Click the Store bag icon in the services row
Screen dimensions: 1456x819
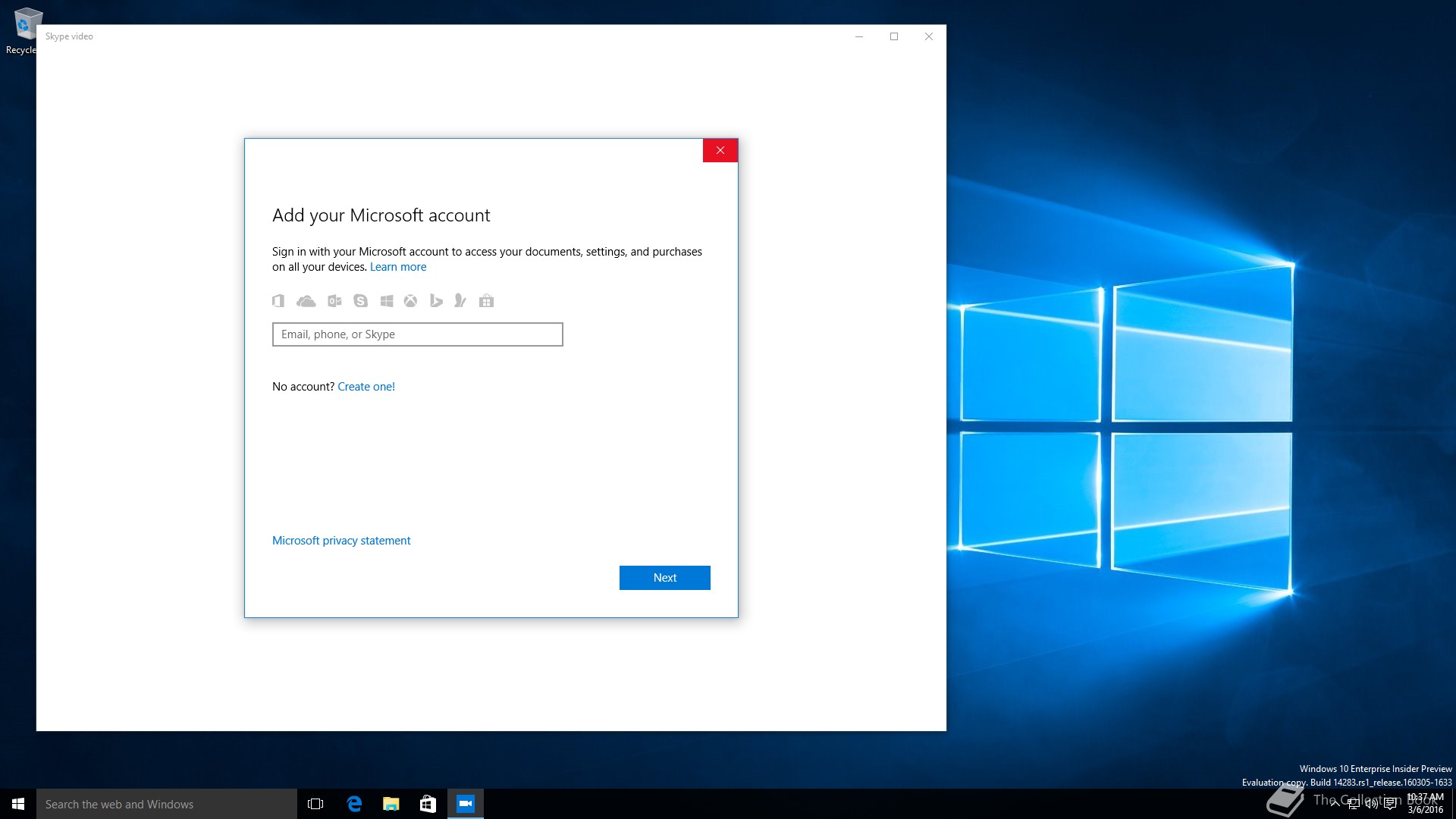[487, 301]
